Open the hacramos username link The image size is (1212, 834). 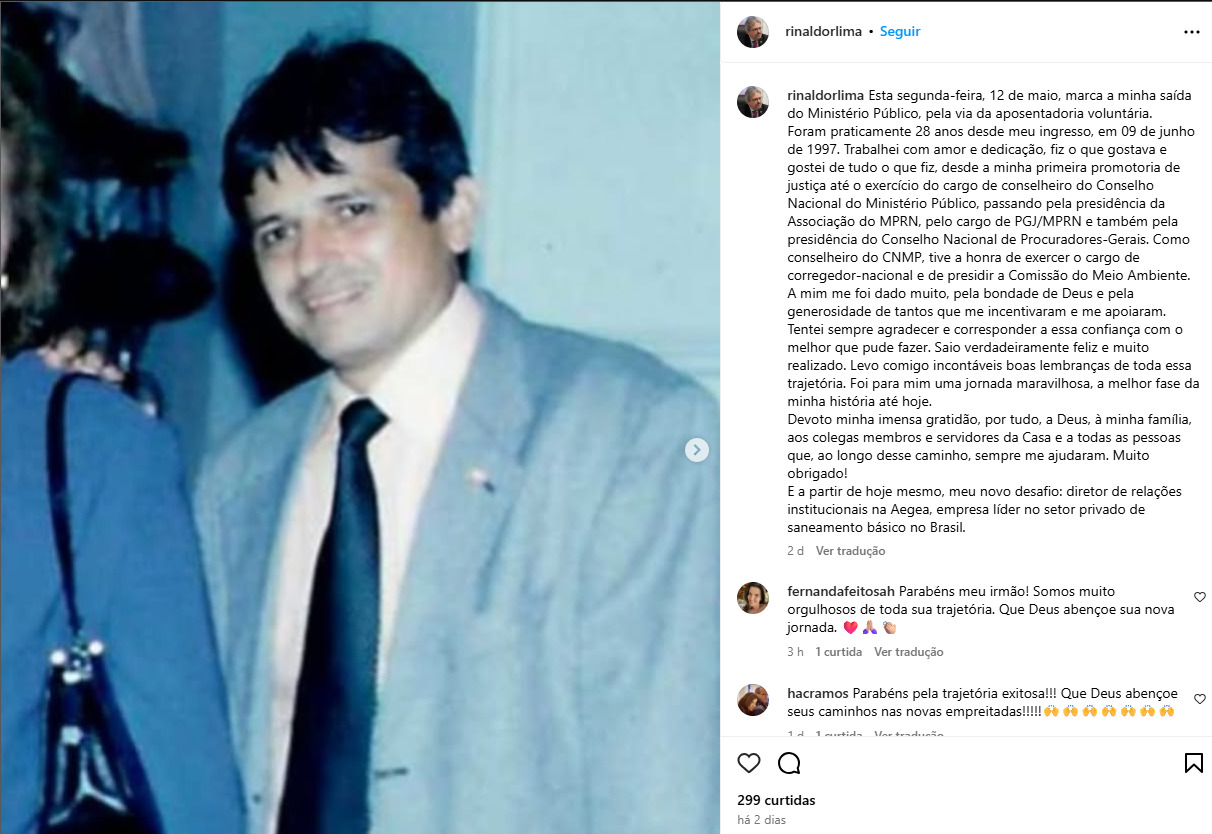(x=817, y=694)
